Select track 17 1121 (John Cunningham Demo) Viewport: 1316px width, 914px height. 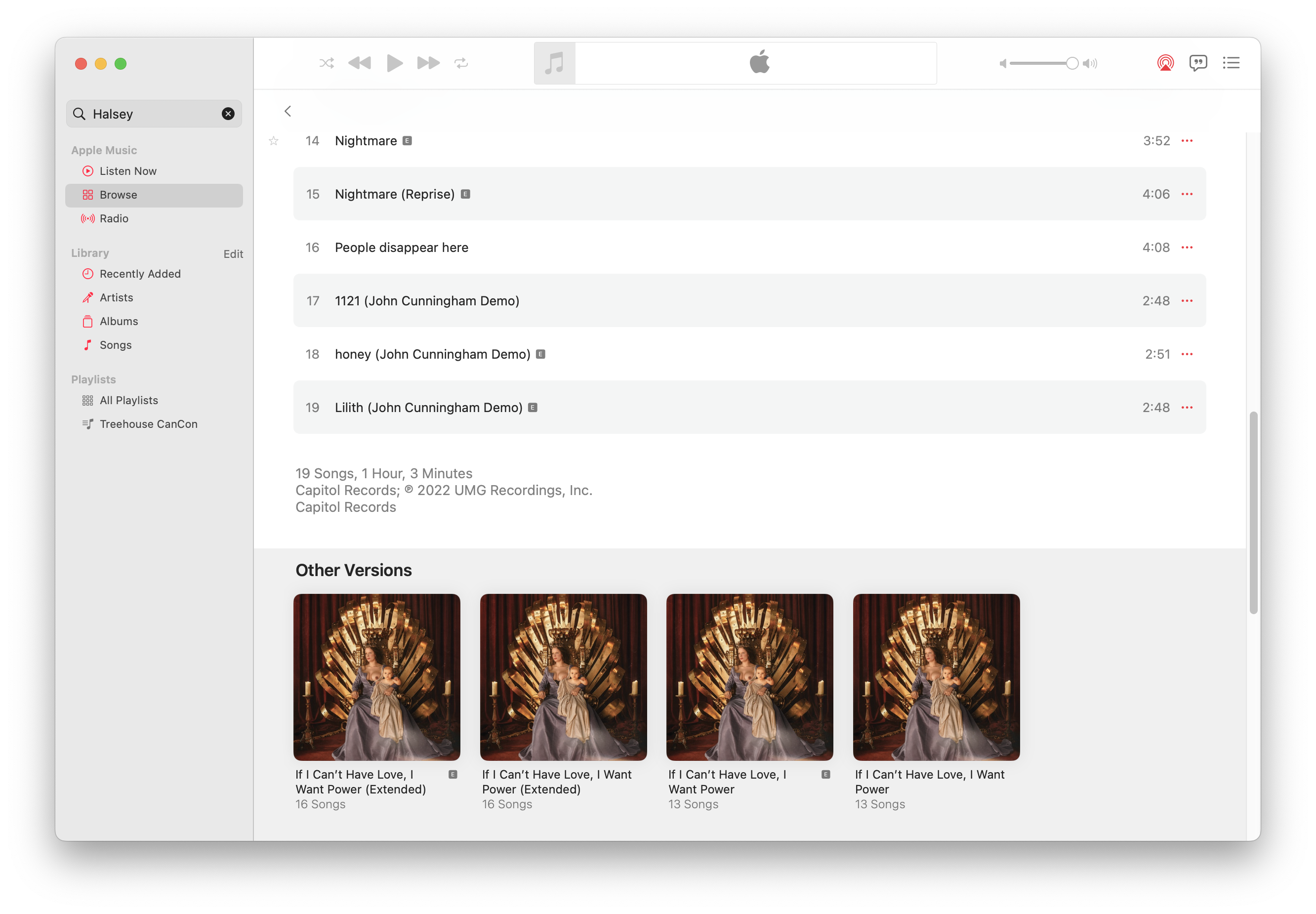point(749,301)
